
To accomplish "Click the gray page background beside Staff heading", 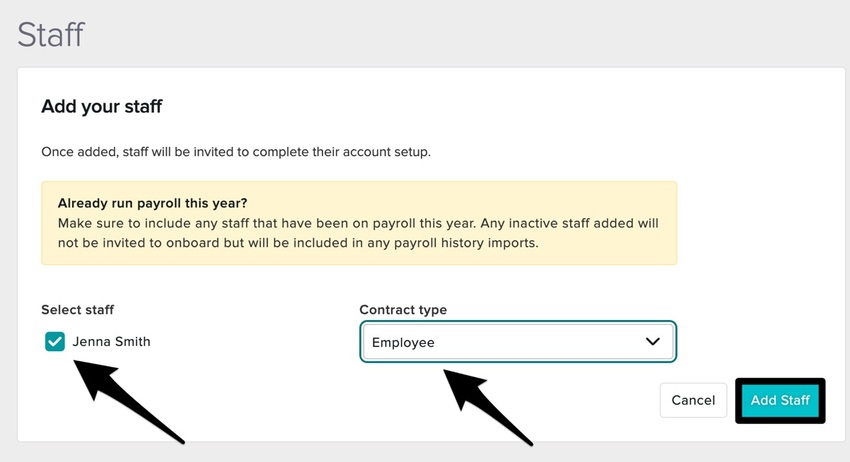I will 450,34.
